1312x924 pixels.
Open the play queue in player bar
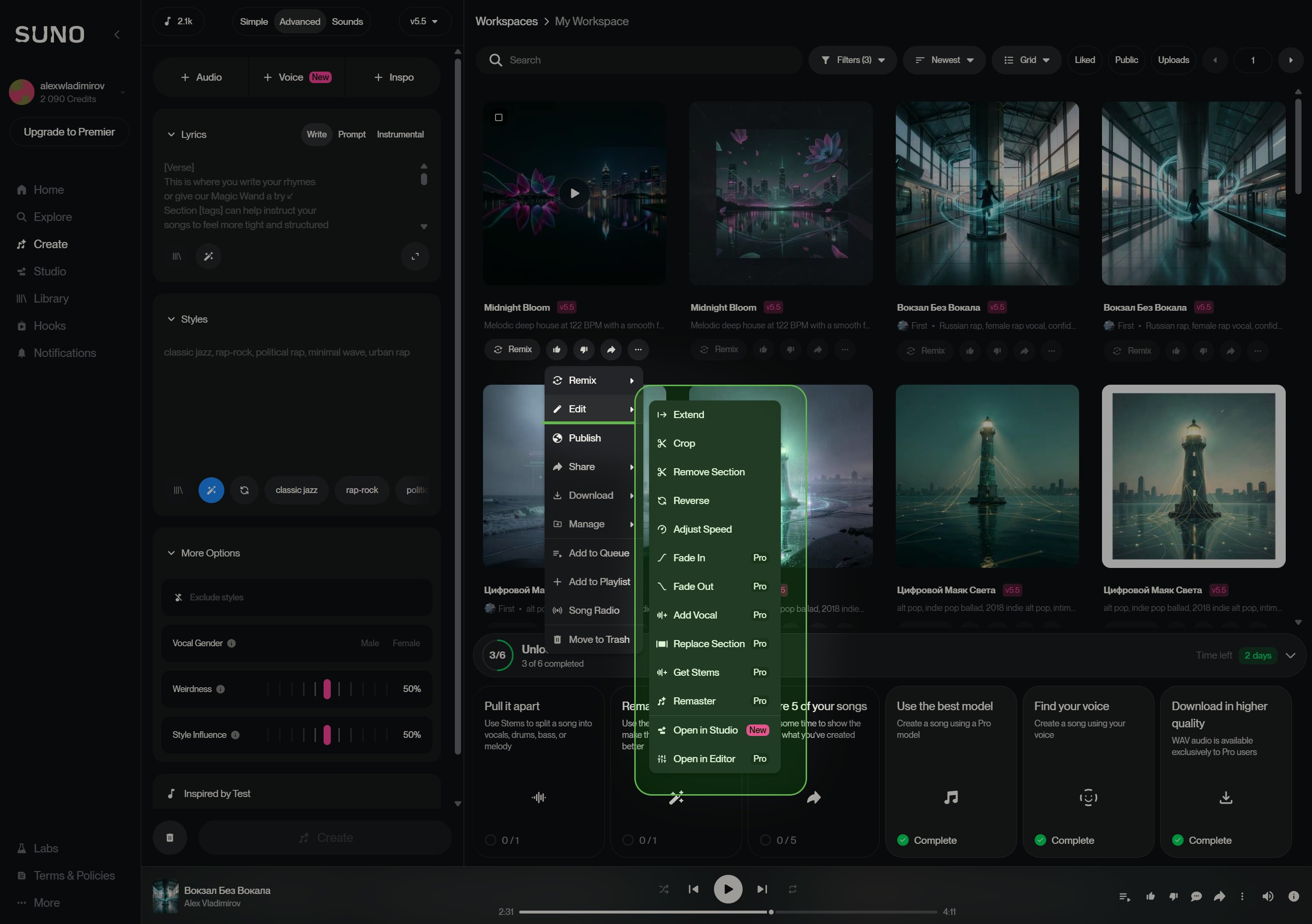click(x=1124, y=897)
